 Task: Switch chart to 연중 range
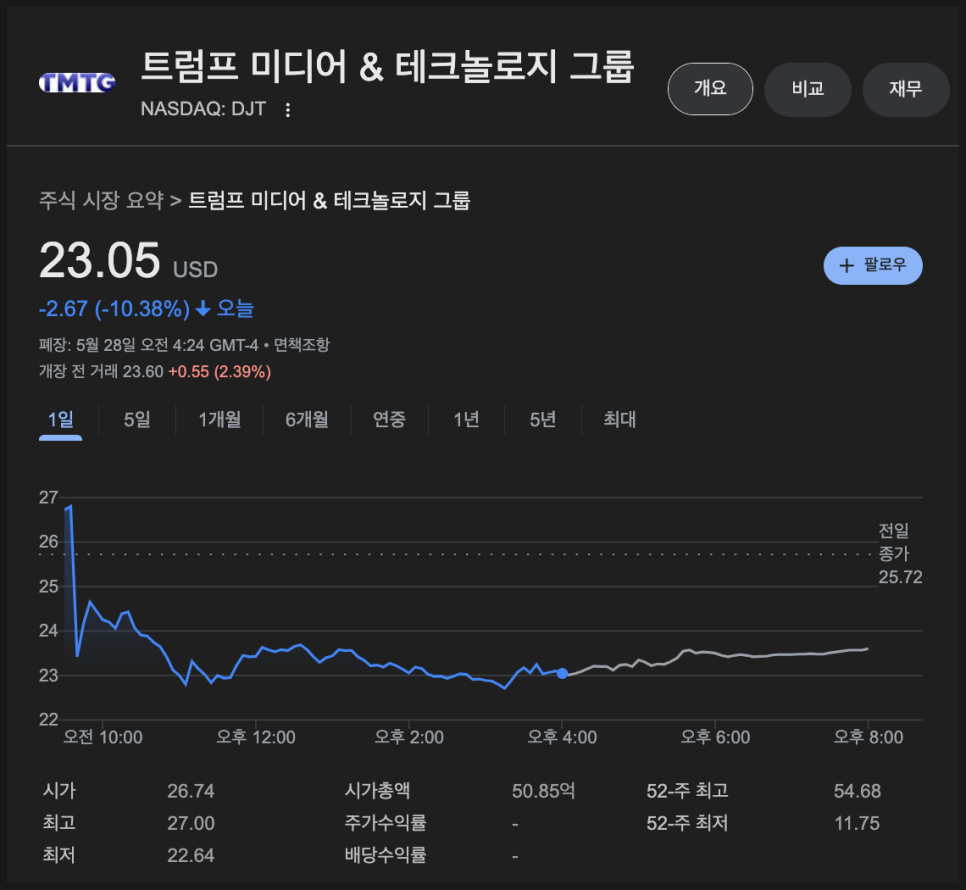pyautogui.click(x=389, y=419)
